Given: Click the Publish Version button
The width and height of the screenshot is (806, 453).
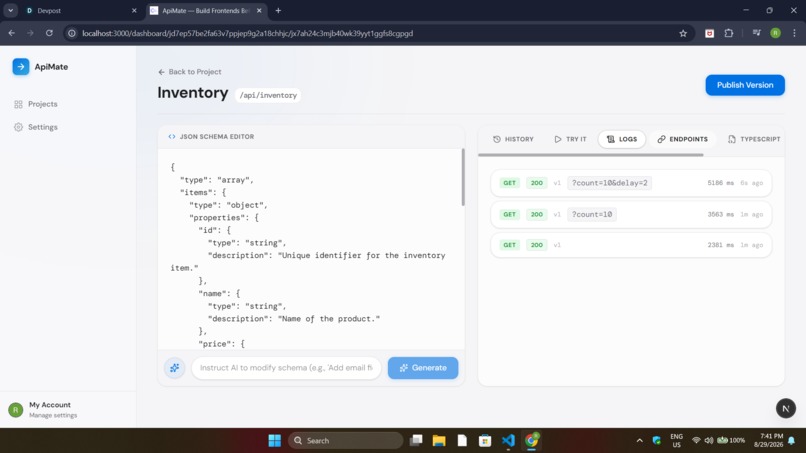Looking at the screenshot, I should pos(745,85).
